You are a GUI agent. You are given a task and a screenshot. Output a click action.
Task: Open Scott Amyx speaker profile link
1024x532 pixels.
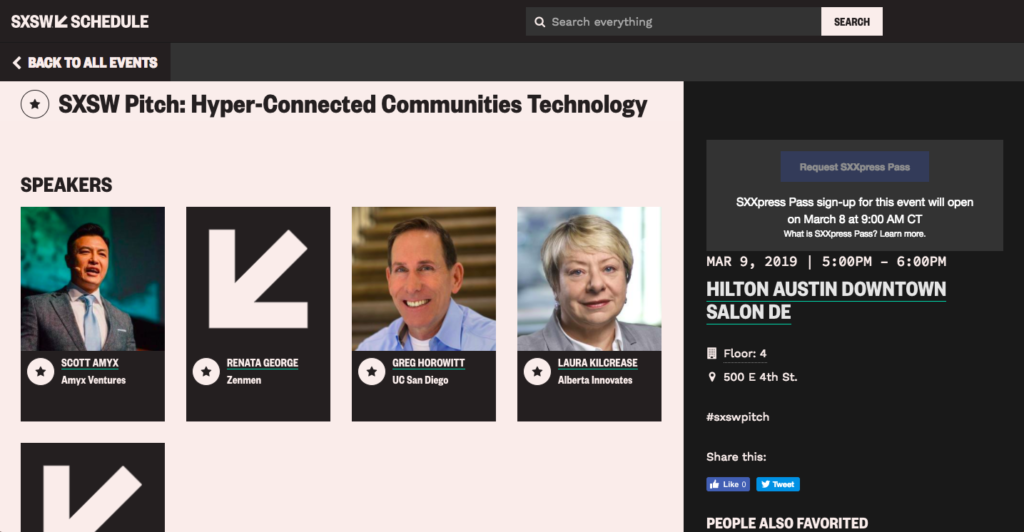click(x=89, y=363)
